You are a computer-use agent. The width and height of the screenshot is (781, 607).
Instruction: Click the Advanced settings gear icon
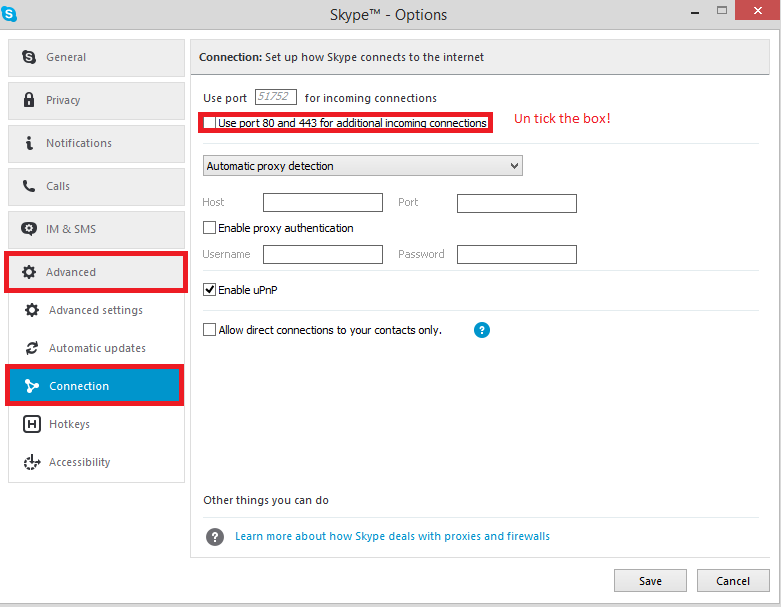point(32,310)
